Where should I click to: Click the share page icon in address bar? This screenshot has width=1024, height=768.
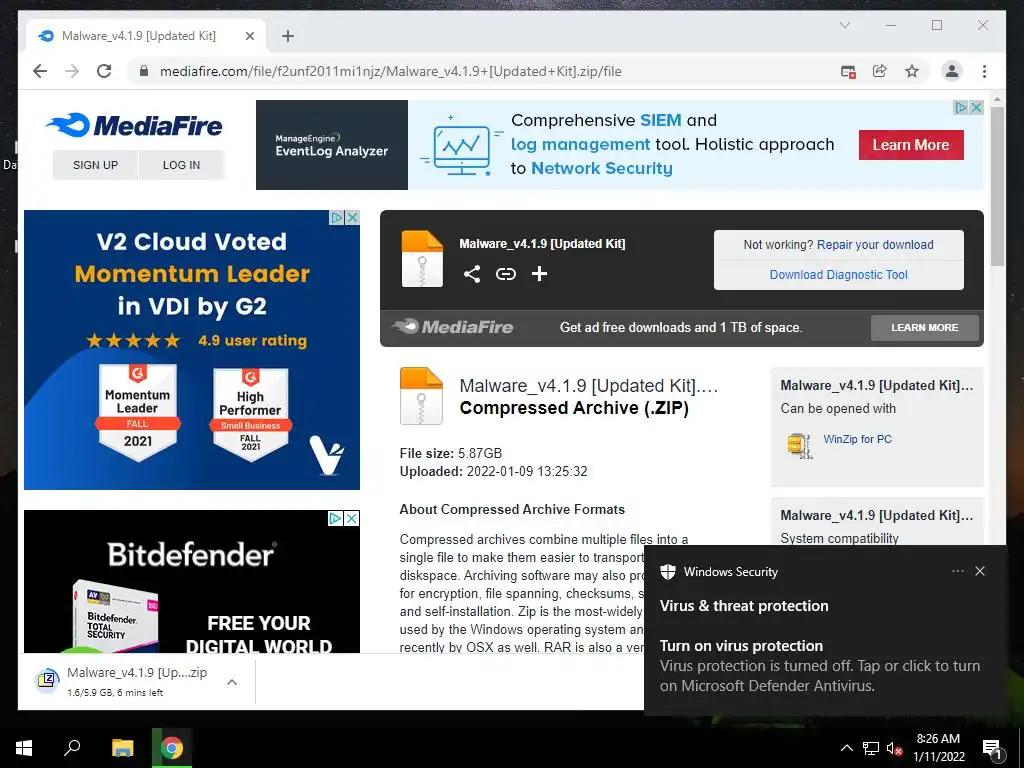[x=880, y=71]
